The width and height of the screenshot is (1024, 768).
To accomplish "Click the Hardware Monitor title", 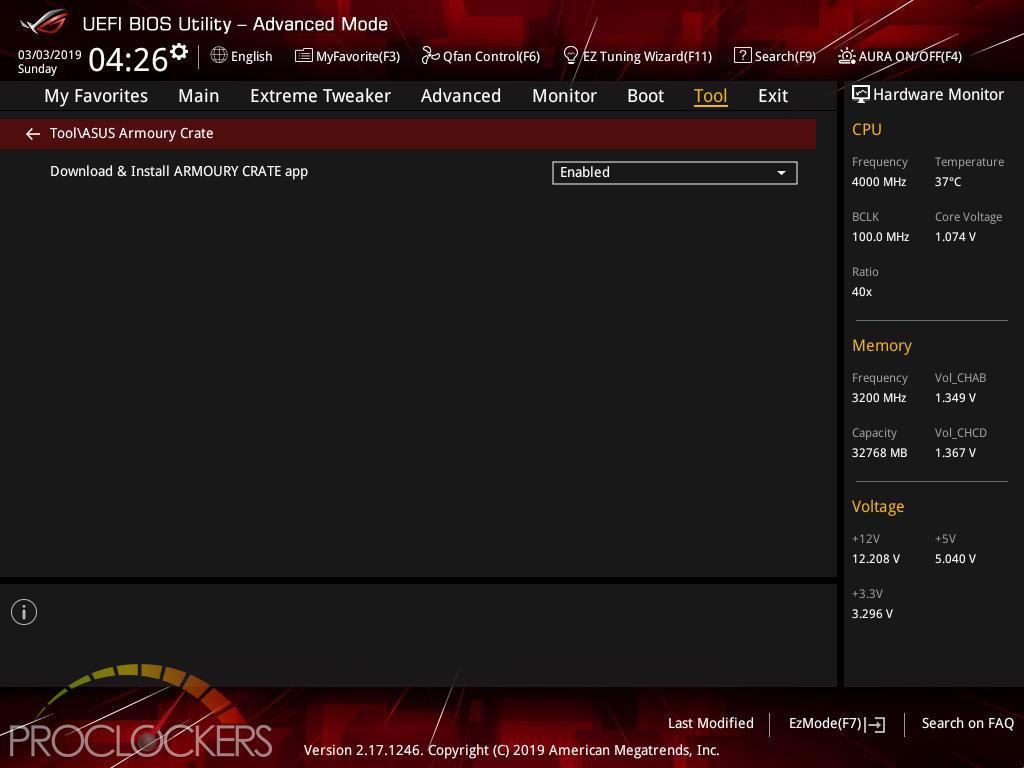I will click(x=938, y=95).
